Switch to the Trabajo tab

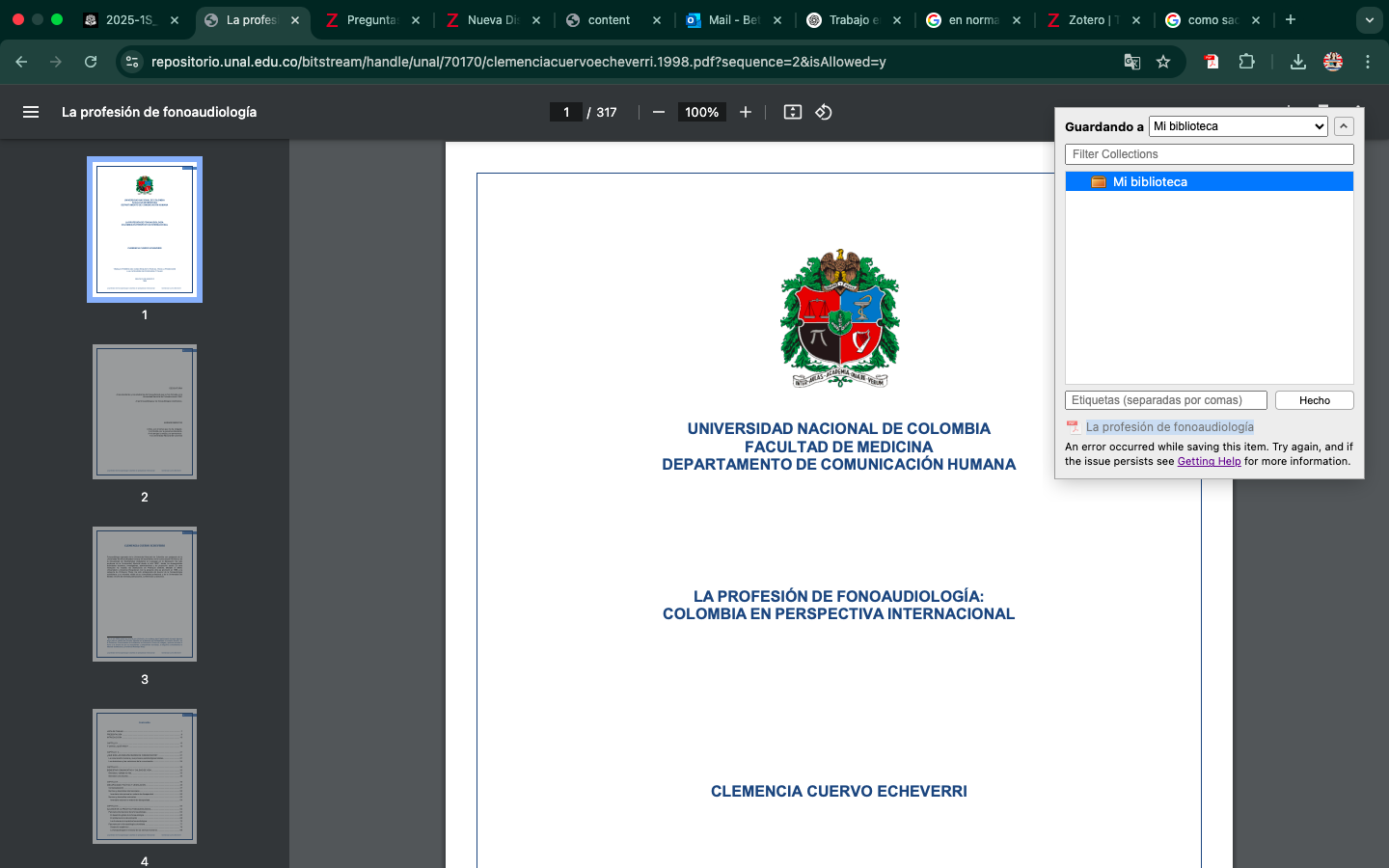coord(853,20)
